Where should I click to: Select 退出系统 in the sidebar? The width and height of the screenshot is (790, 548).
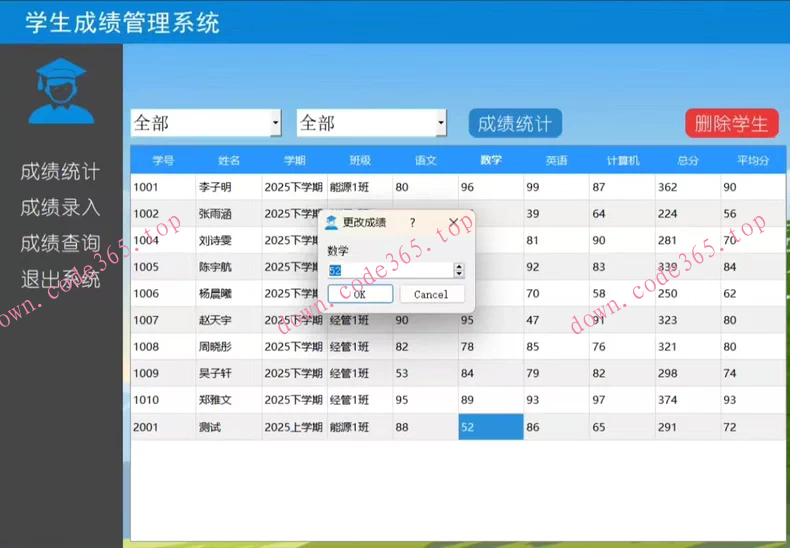pyautogui.click(x=60, y=280)
